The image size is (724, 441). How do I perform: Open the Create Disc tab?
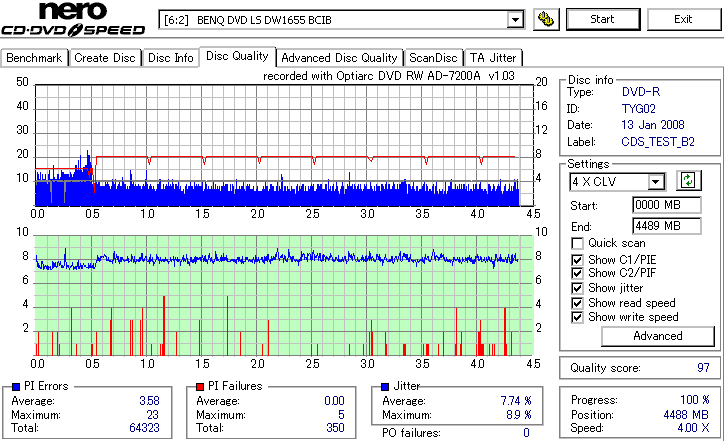click(105, 58)
